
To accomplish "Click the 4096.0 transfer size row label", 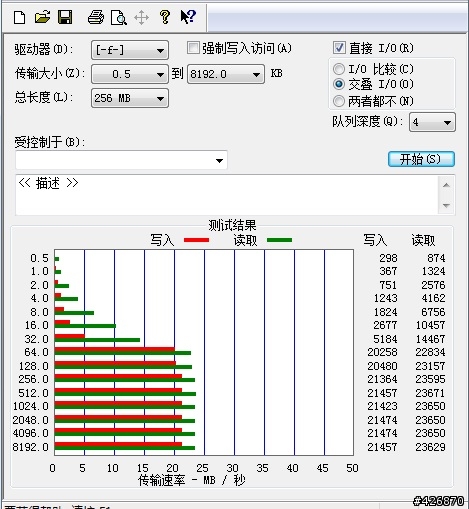I will click(x=31, y=433).
